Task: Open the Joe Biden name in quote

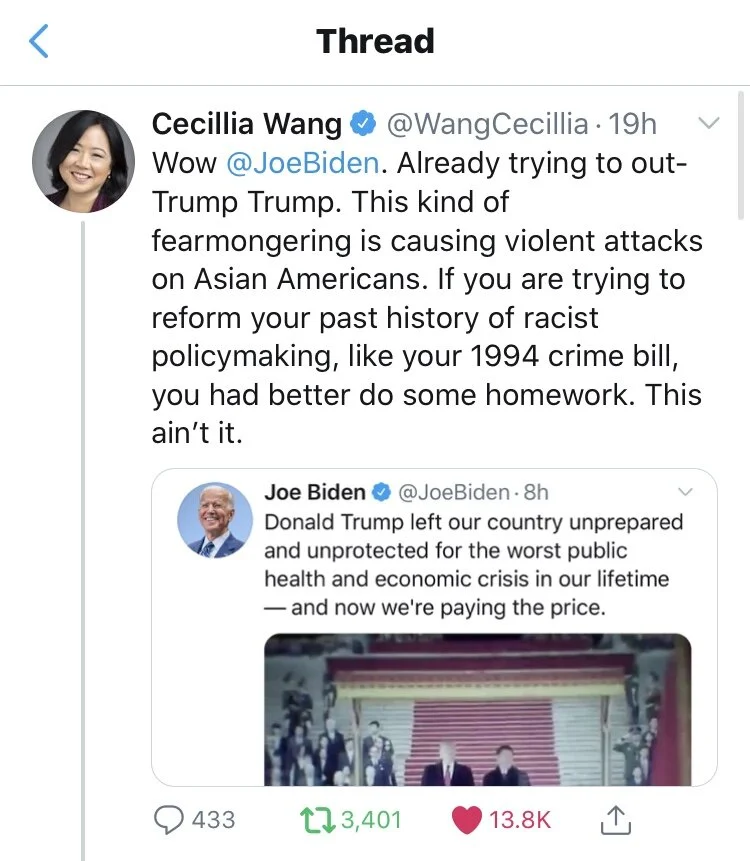Action: click(x=315, y=492)
